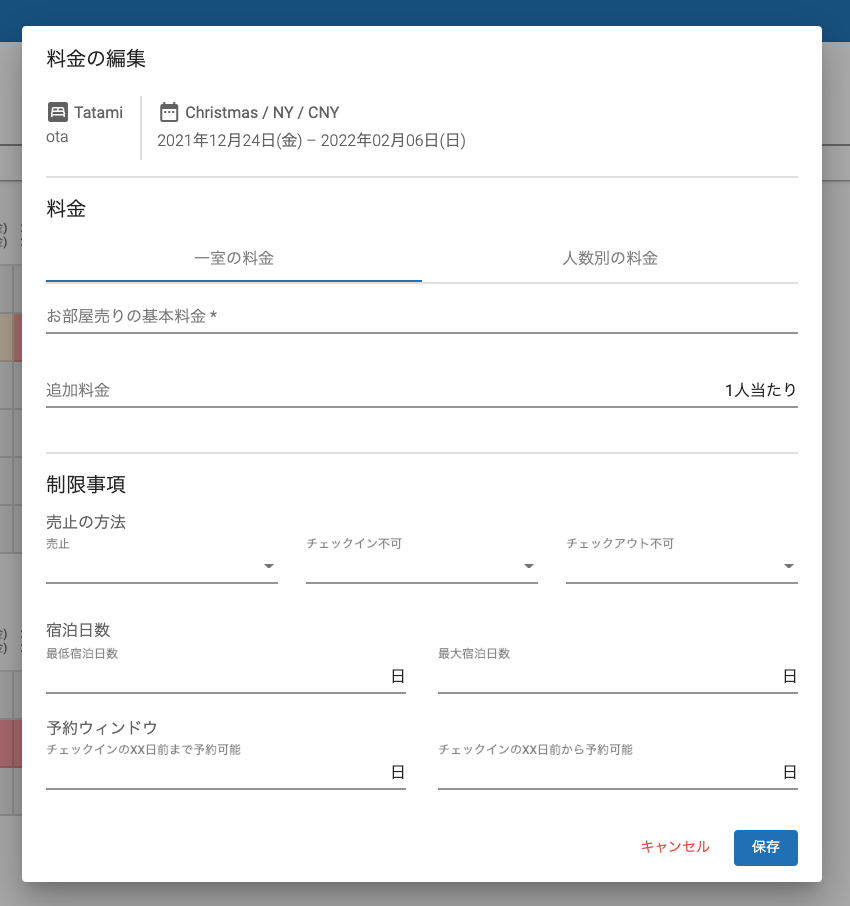Open the 売止 dropdown
The height and width of the screenshot is (906, 850).
pos(160,565)
